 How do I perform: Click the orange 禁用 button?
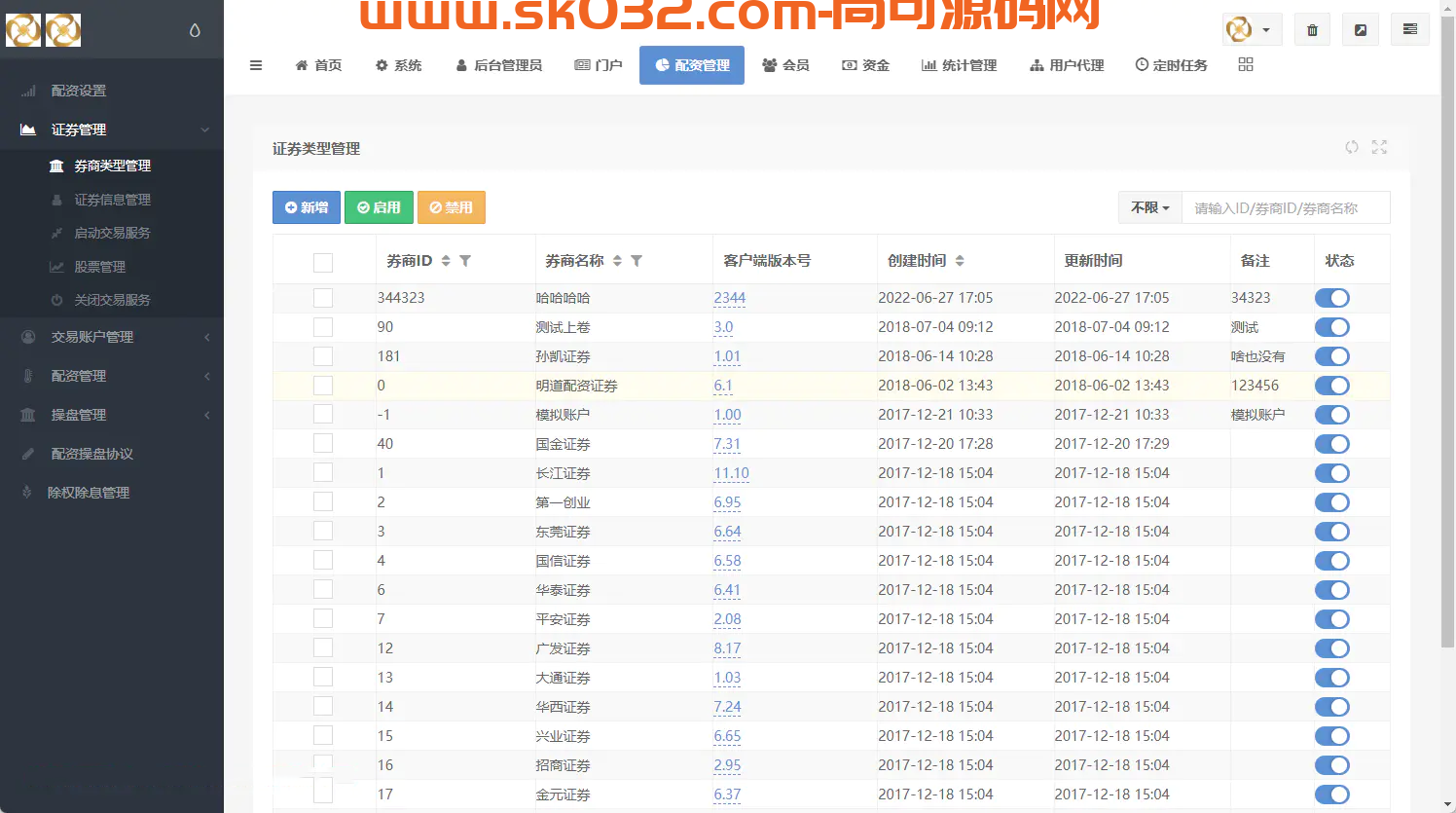click(452, 207)
